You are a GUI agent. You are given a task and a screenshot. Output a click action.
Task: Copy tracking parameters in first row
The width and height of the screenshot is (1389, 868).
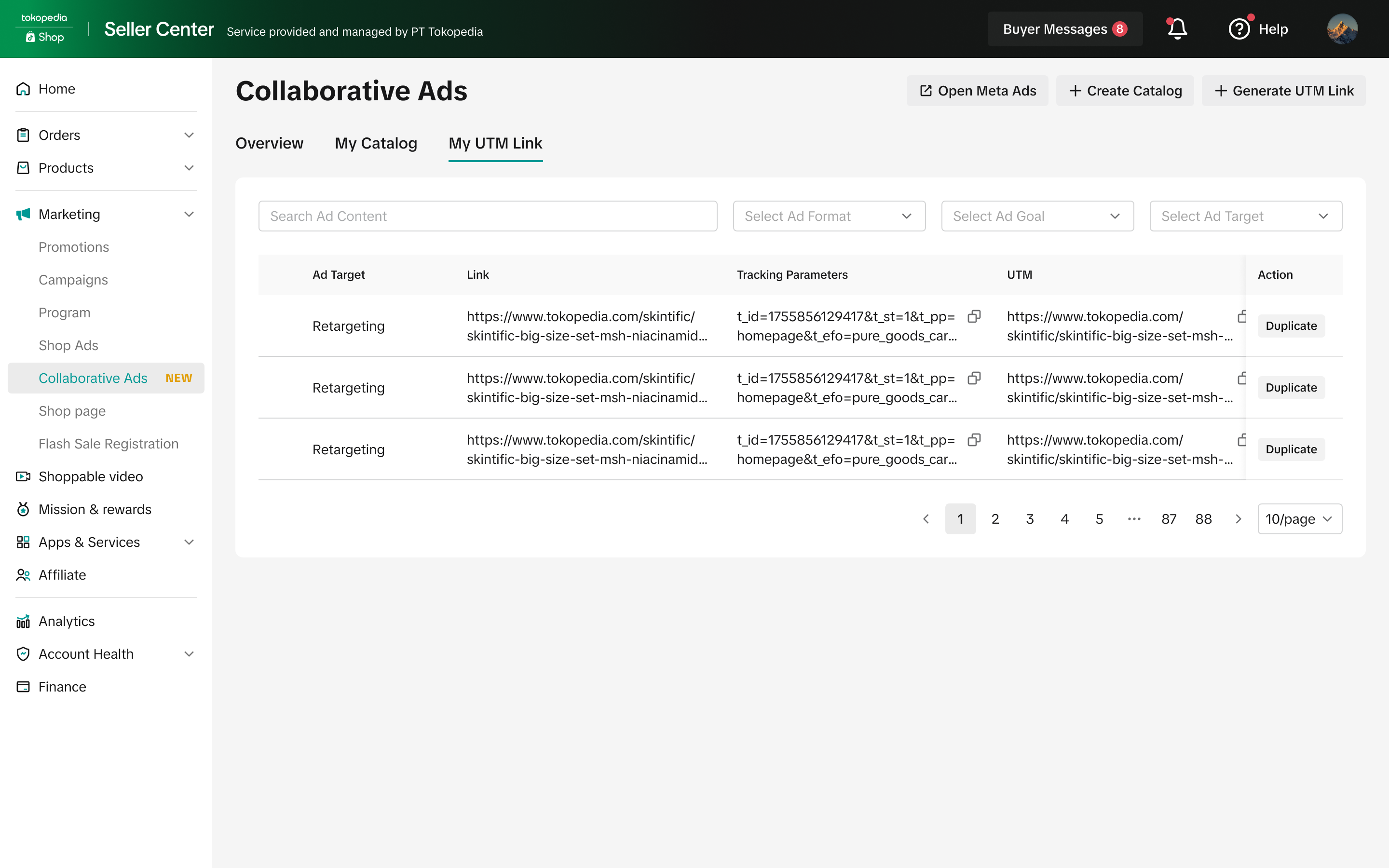point(974,316)
